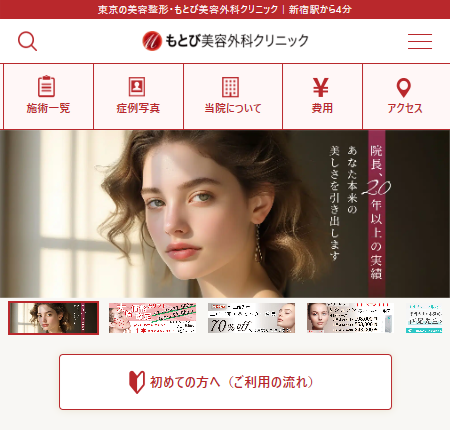450x430 pixels.
Task: Open the hamburger menu
Action: point(420,41)
